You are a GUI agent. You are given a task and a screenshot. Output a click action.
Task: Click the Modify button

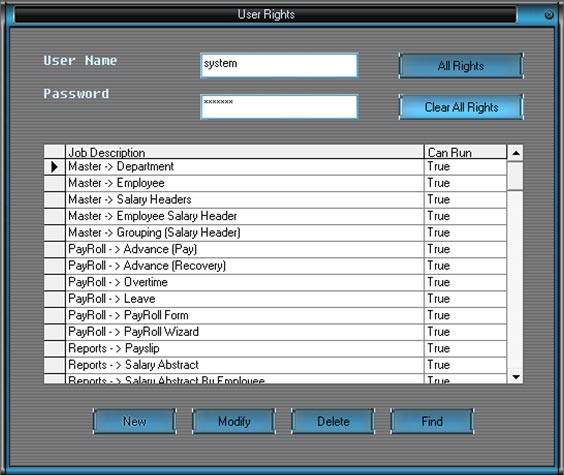click(x=234, y=421)
